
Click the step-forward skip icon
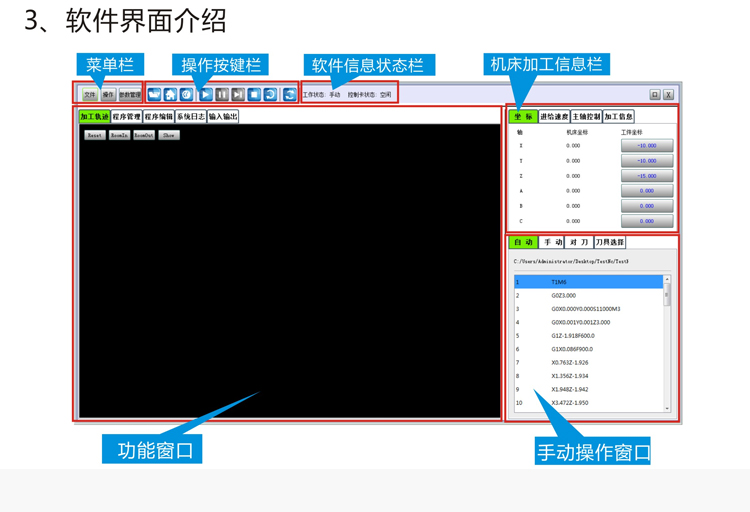pyautogui.click(x=238, y=94)
